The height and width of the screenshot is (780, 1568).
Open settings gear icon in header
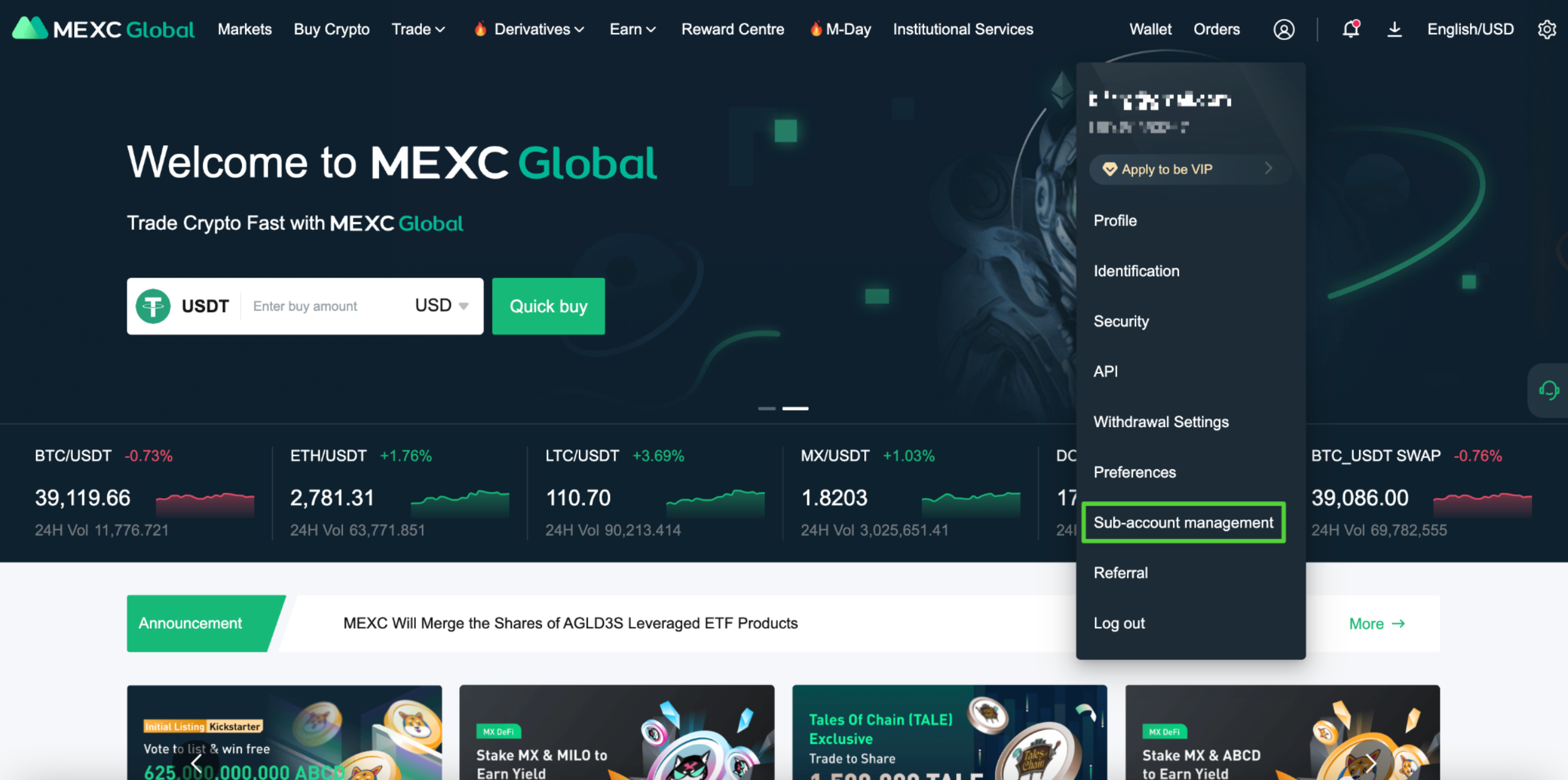pyautogui.click(x=1547, y=29)
